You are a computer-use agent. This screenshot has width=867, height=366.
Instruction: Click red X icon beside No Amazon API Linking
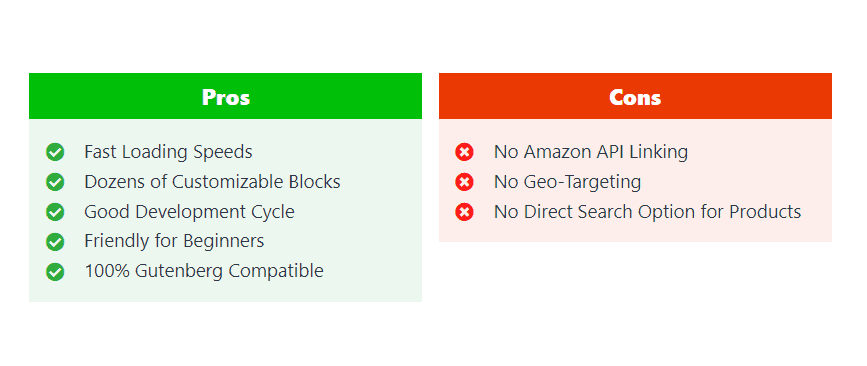[x=464, y=152]
